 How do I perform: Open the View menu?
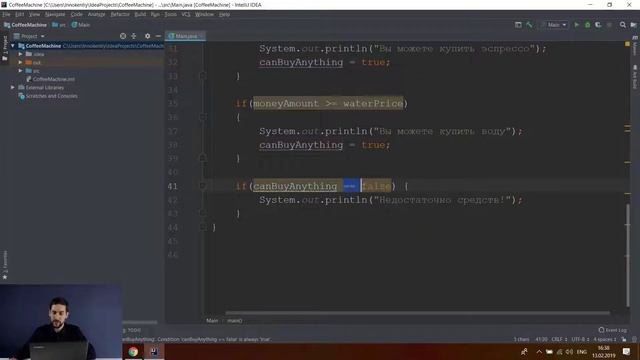coord(34,14)
